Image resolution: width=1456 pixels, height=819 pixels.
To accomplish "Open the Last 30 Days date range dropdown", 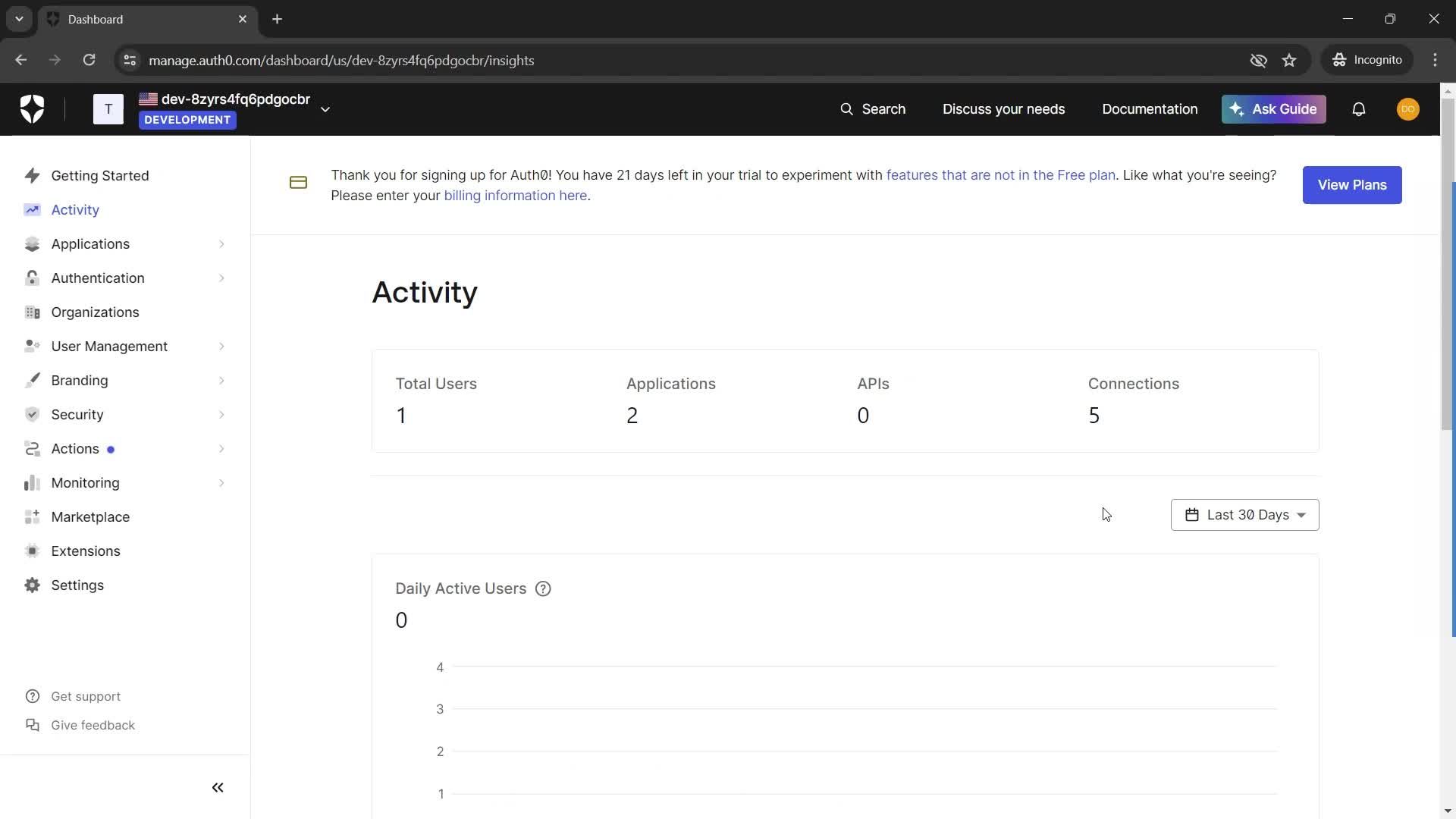I will (x=1244, y=515).
